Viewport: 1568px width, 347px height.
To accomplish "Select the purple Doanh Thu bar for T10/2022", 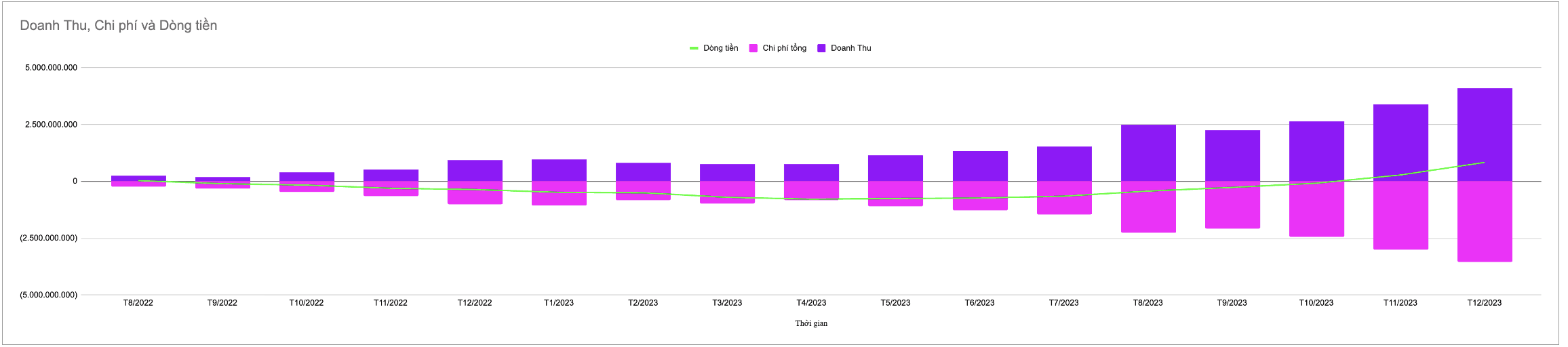I will 307,177.
